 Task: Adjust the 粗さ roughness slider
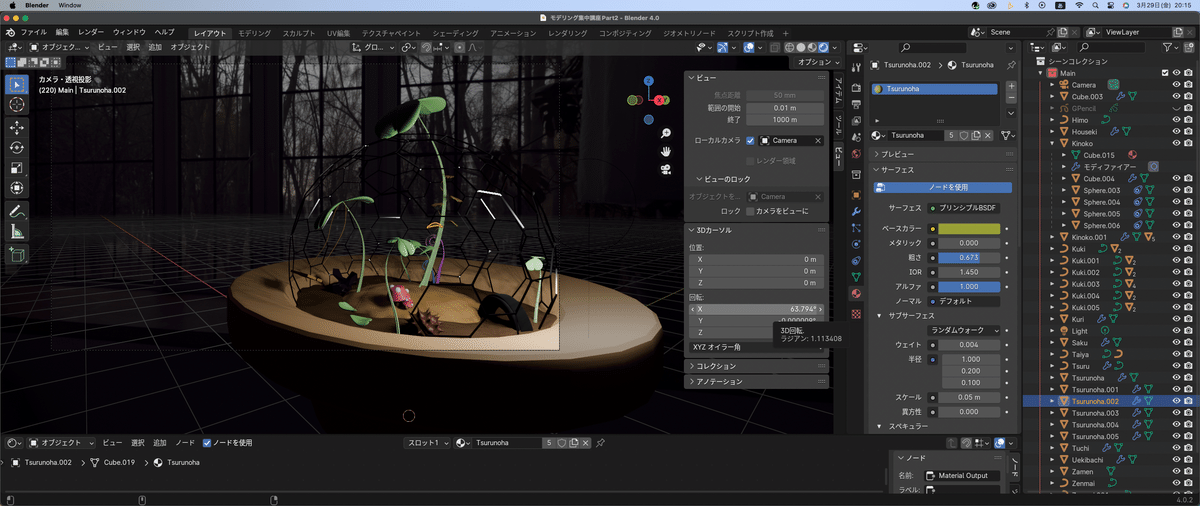(x=969, y=257)
